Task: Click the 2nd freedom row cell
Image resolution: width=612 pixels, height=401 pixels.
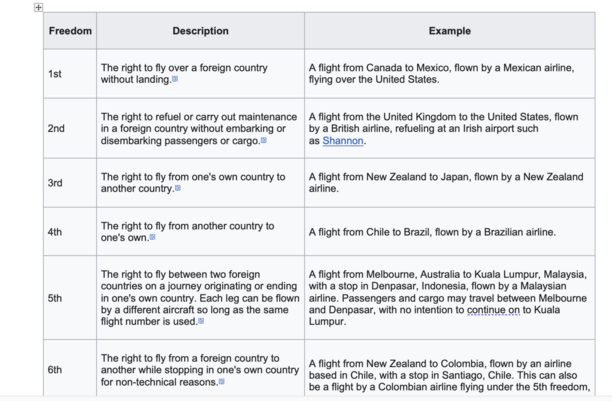Action: pos(70,128)
